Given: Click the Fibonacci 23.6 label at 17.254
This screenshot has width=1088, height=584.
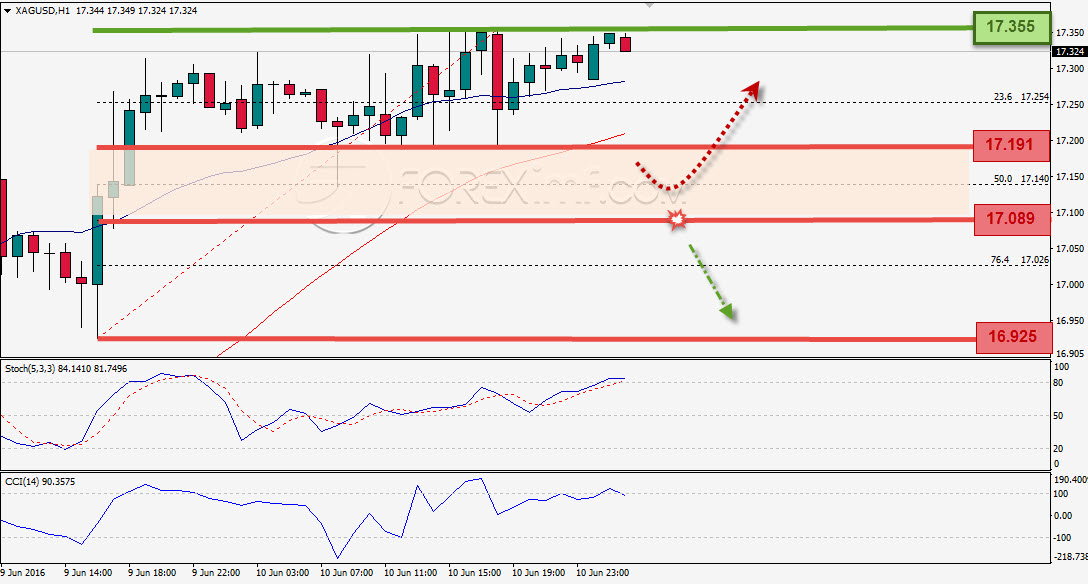Looking at the screenshot, I should [x=1021, y=96].
